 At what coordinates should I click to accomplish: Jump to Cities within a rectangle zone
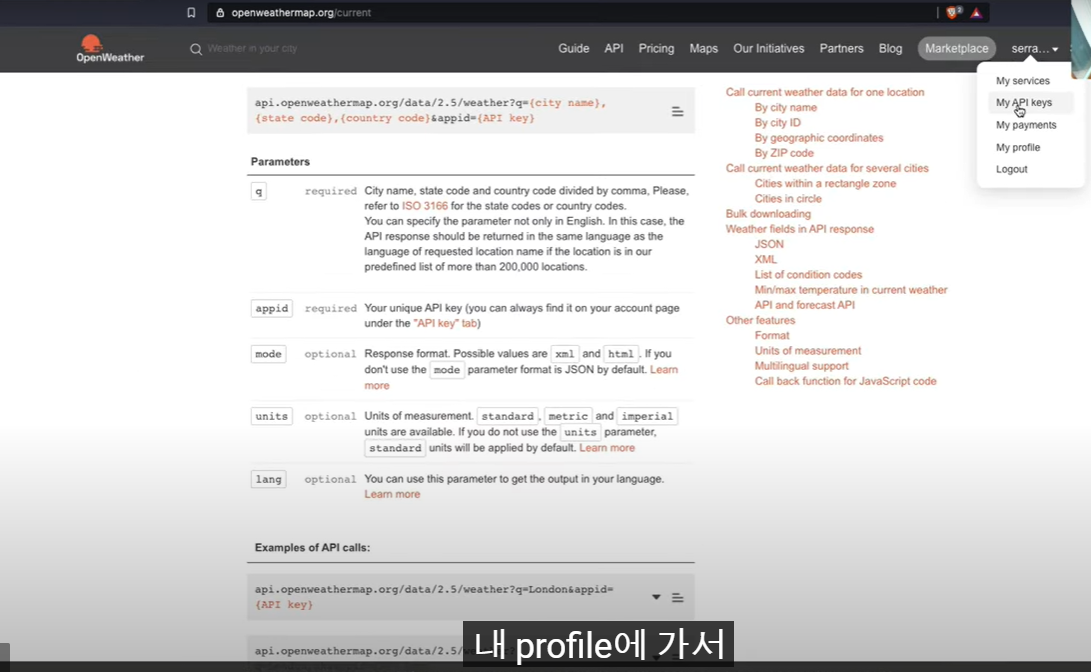(x=825, y=184)
